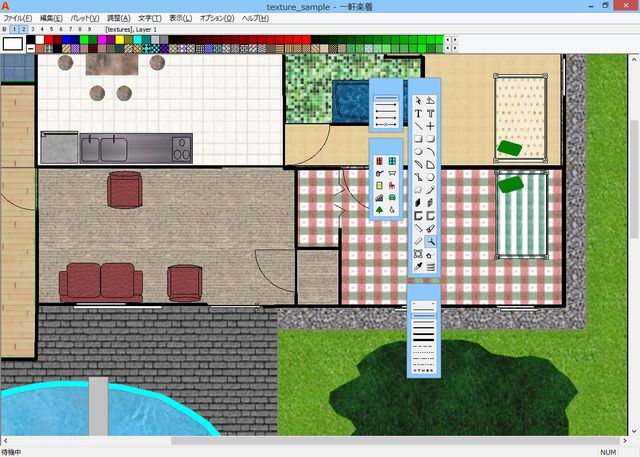The image size is (640, 457).
Task: Select the chair furniture parts icon
Action: (392, 185)
